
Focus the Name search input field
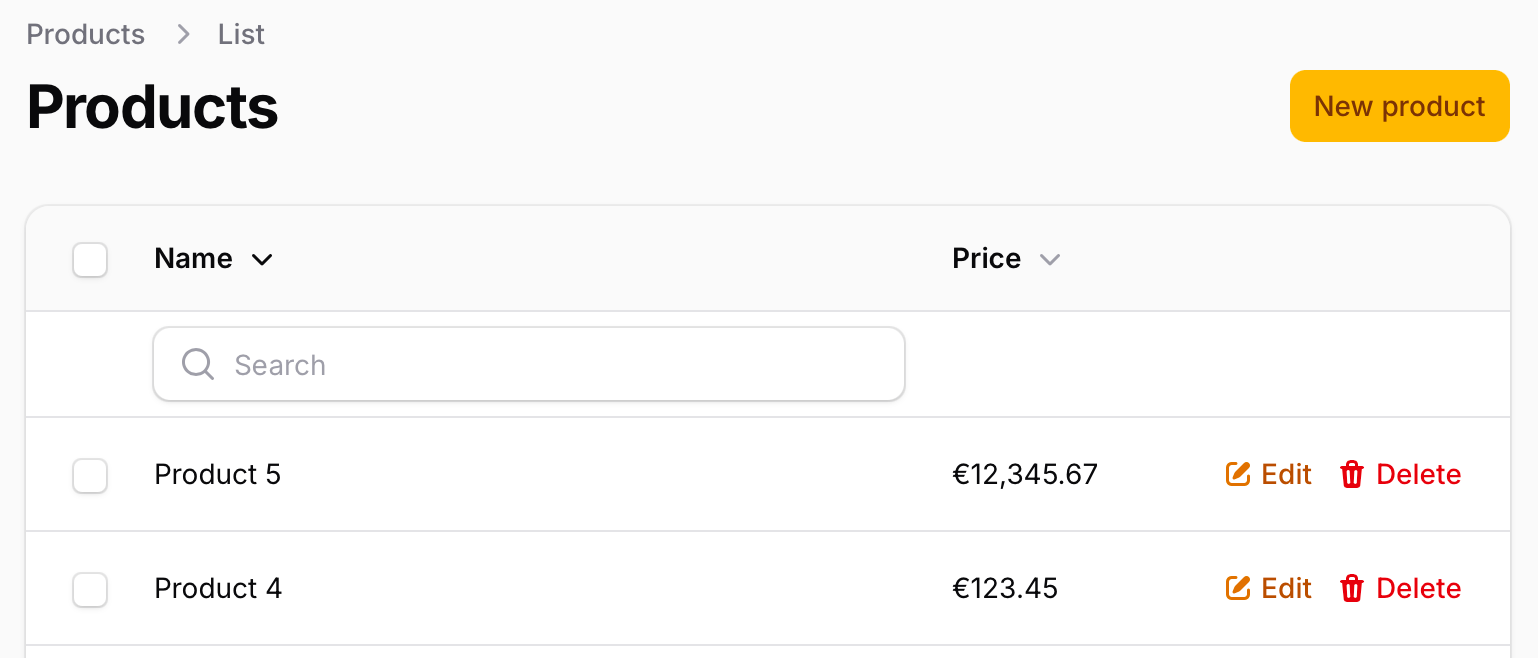coord(529,364)
